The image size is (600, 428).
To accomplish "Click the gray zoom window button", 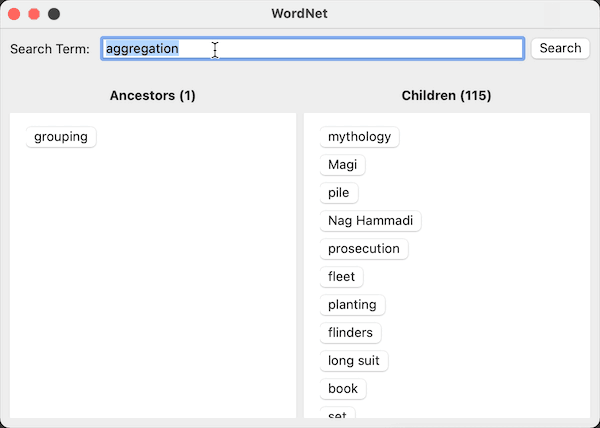I will pyautogui.click(x=54, y=14).
